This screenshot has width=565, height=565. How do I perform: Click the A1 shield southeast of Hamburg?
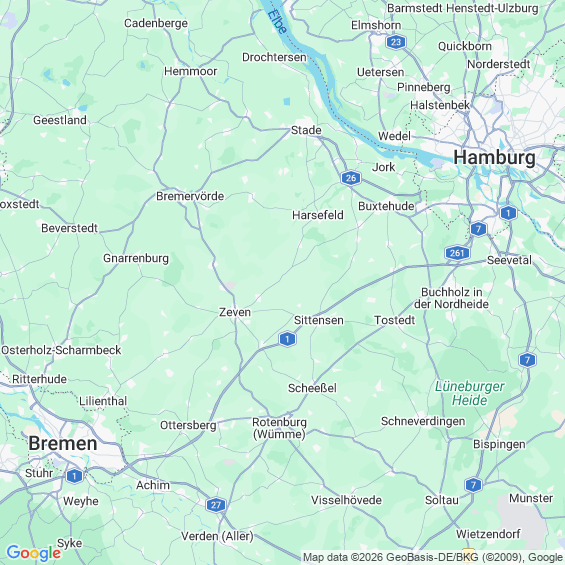coord(508,213)
